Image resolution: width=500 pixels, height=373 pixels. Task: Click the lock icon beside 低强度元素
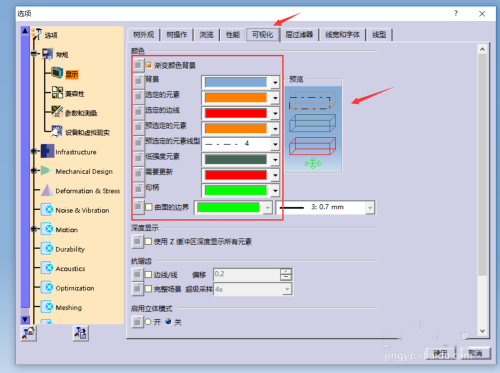(x=138, y=158)
